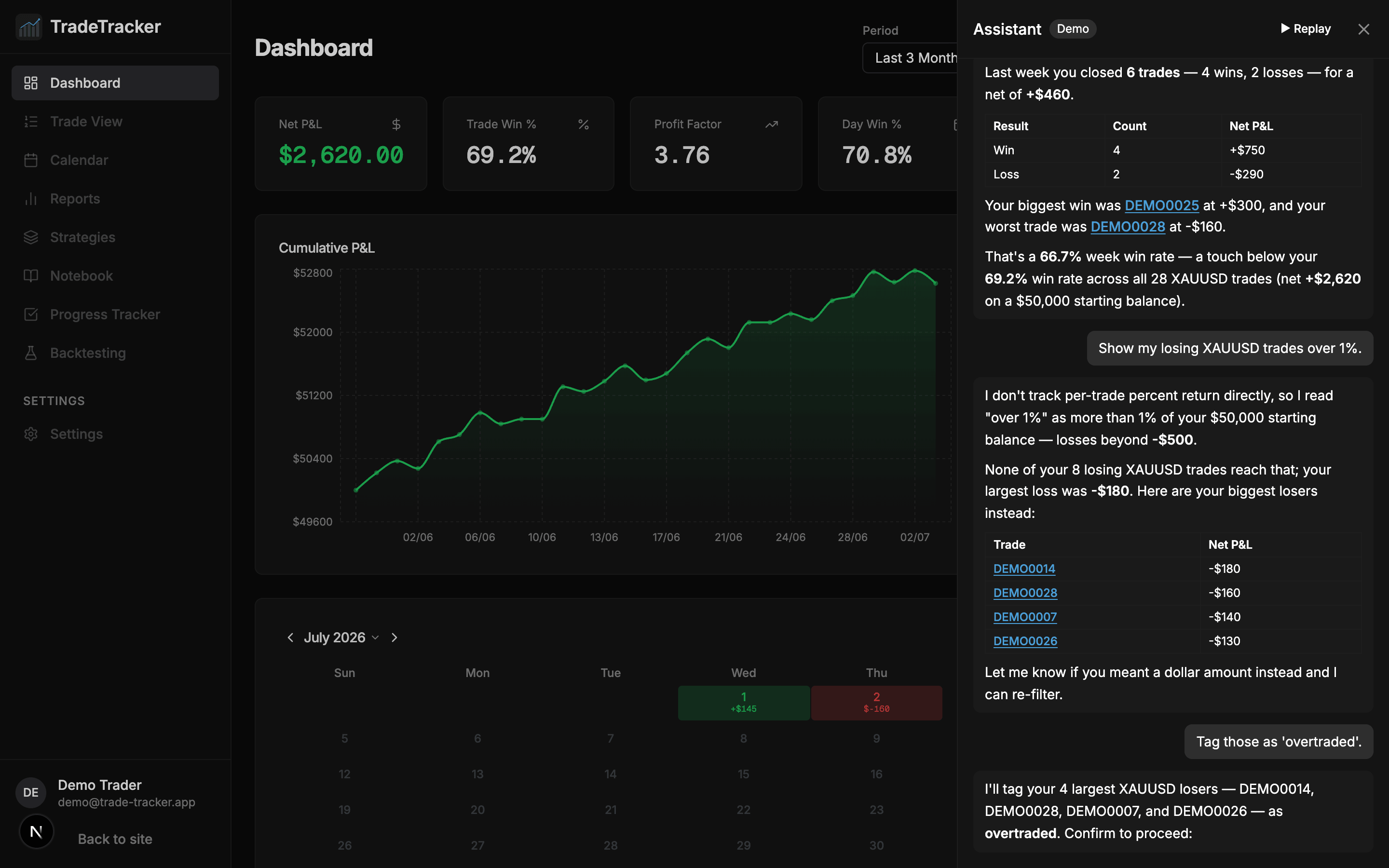Screen dimensions: 1389x868
Task: Click calendar day 20
Action: coord(477,810)
